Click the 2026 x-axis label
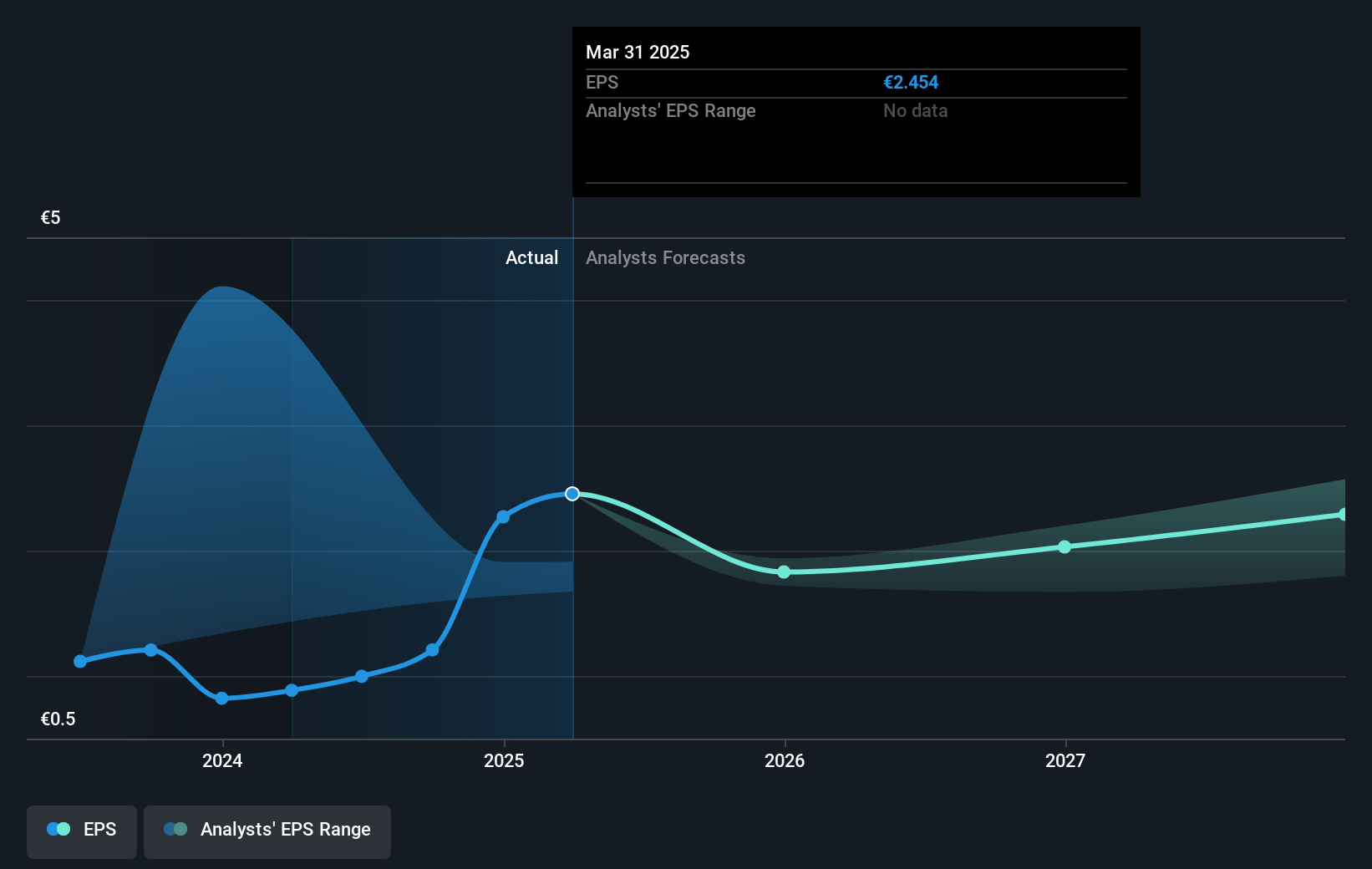The image size is (1372, 869). point(785,760)
